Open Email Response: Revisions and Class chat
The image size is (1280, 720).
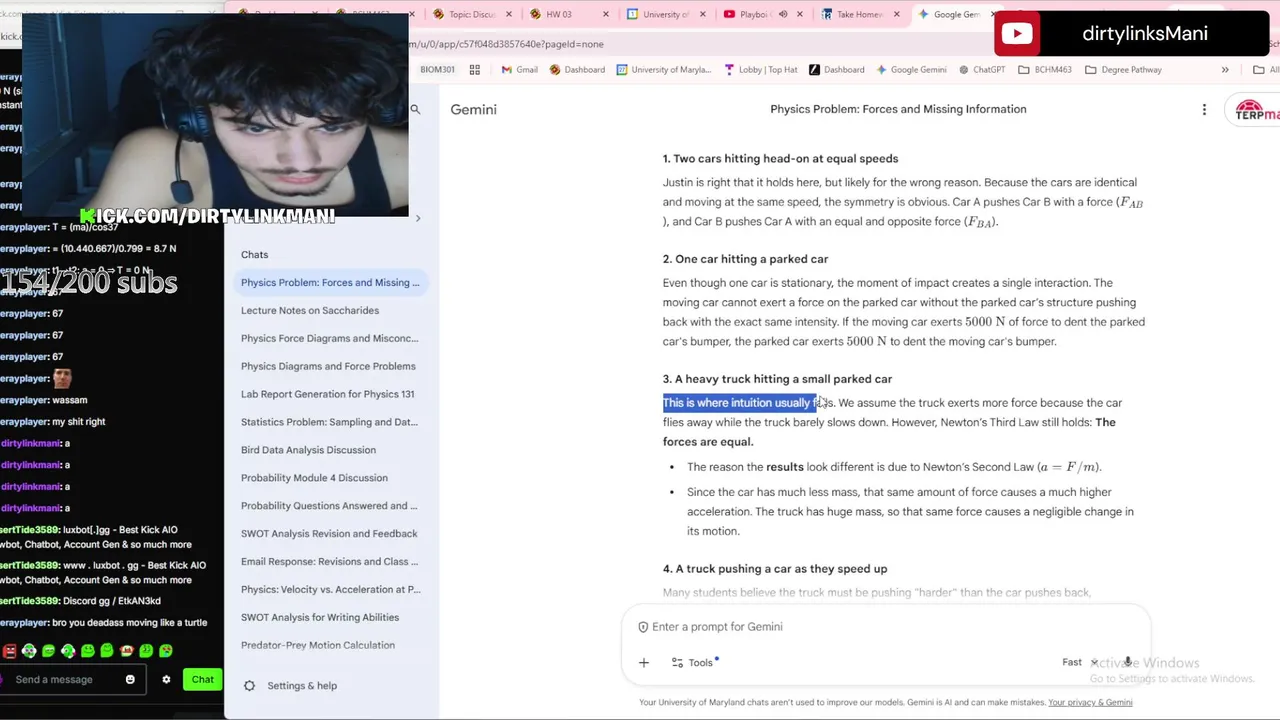click(329, 561)
